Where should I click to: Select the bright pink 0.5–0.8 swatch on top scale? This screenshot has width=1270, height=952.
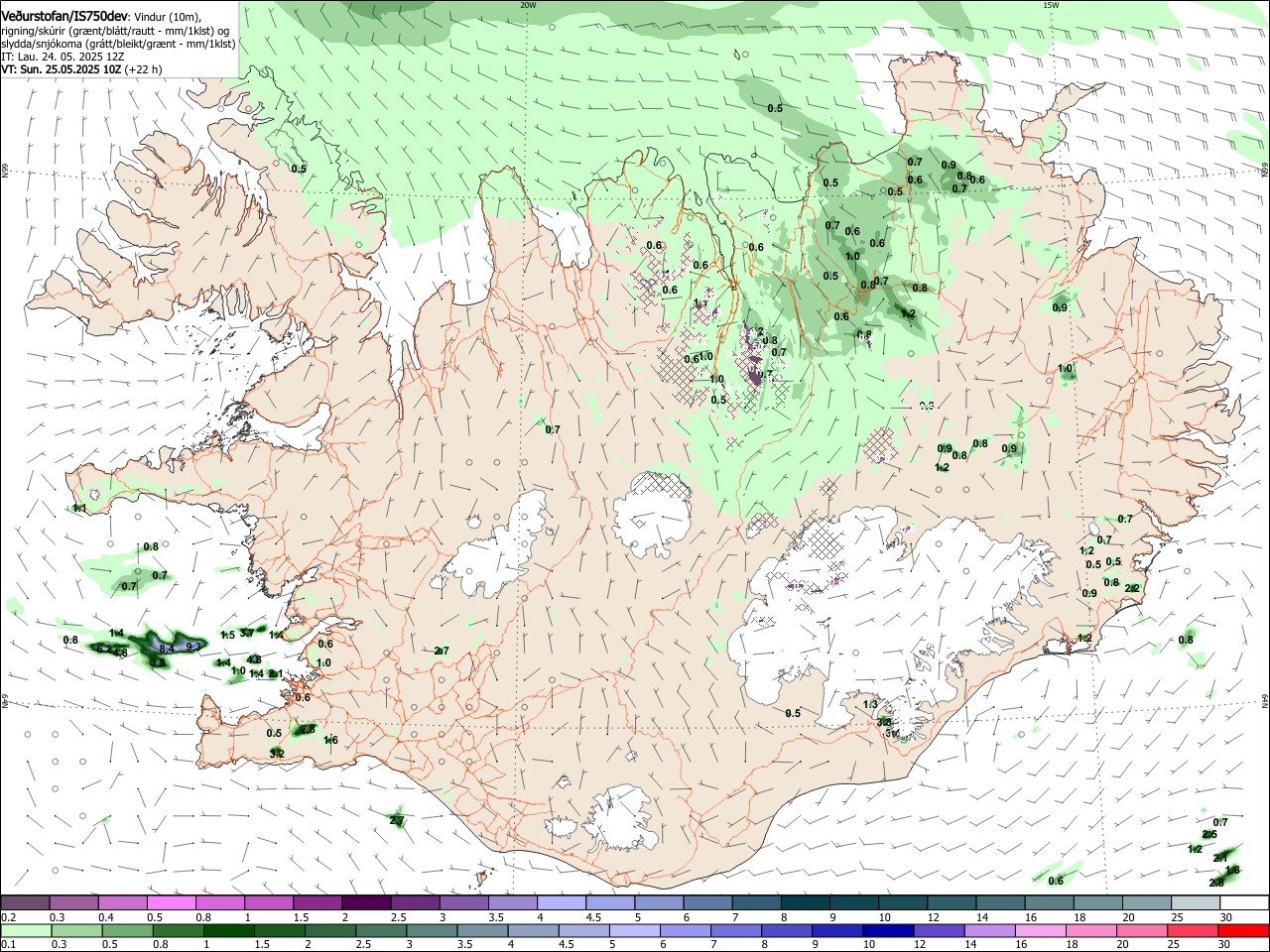coord(173,903)
